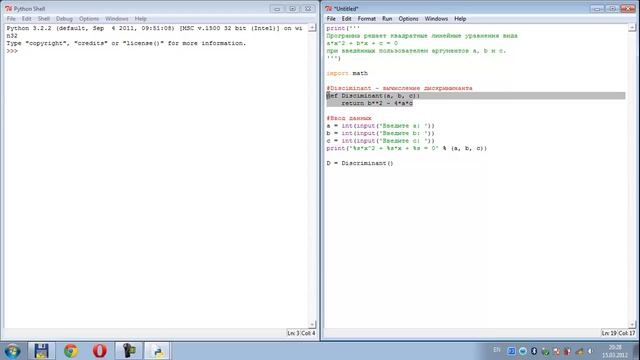Click the line assigning variable b from input
This screenshot has height=360, width=640.
[380, 133]
